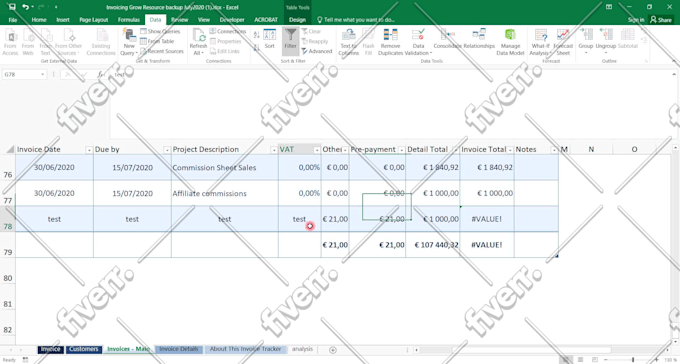Viewport: 680px width, 364px height.
Task: Select Affiliate commissions cell
Action: 225,193
